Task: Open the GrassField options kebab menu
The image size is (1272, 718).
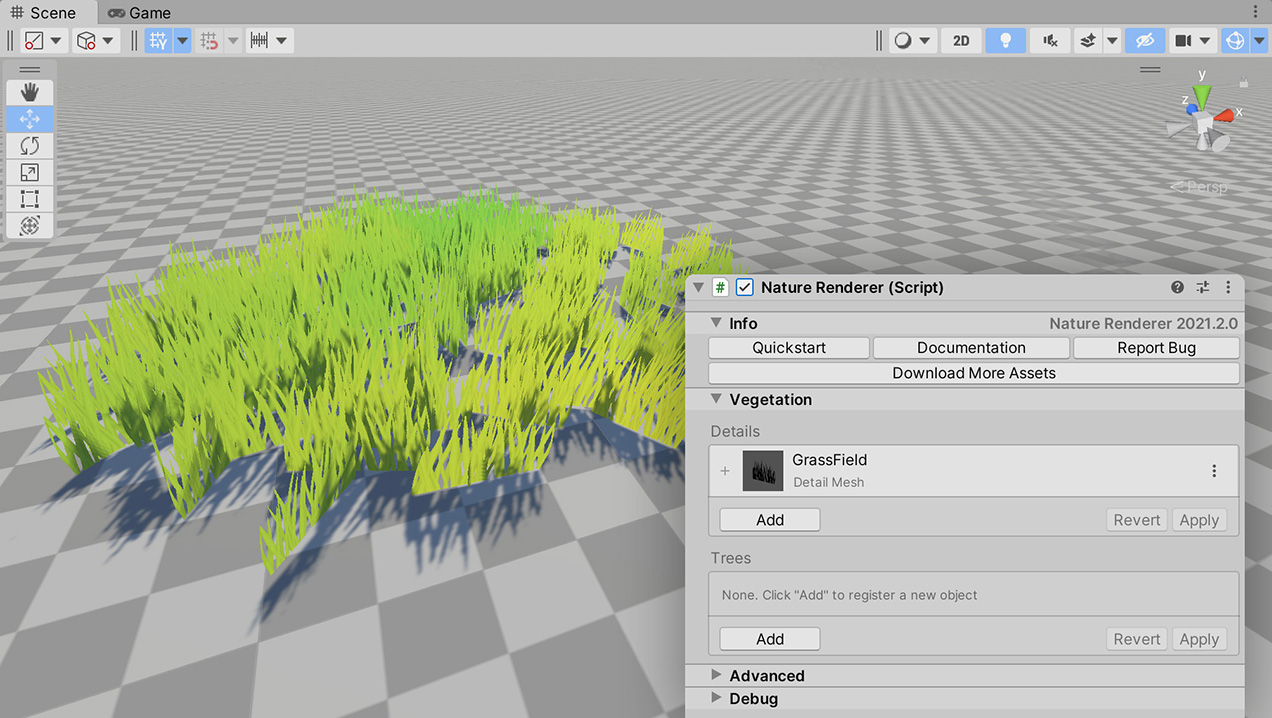Action: pos(1214,470)
